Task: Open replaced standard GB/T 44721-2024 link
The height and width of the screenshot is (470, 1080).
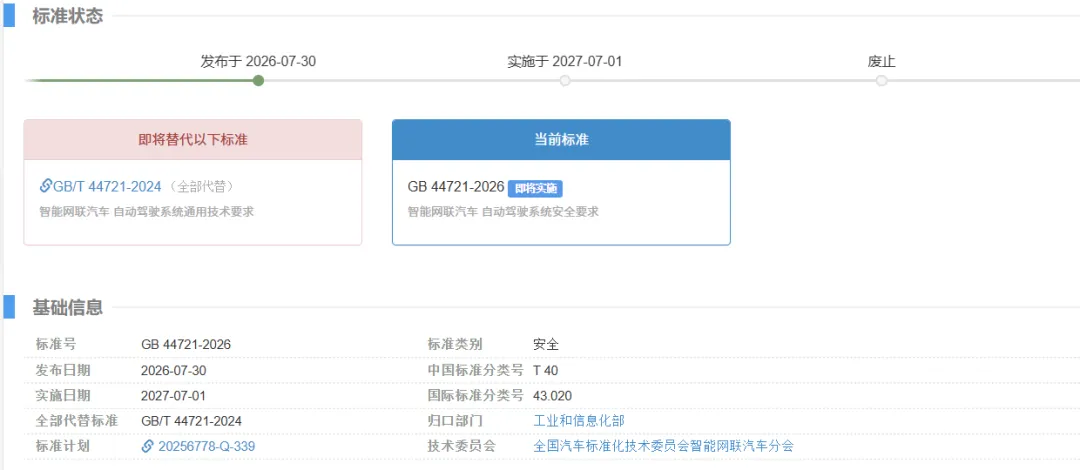Action: pyautogui.click(x=107, y=186)
